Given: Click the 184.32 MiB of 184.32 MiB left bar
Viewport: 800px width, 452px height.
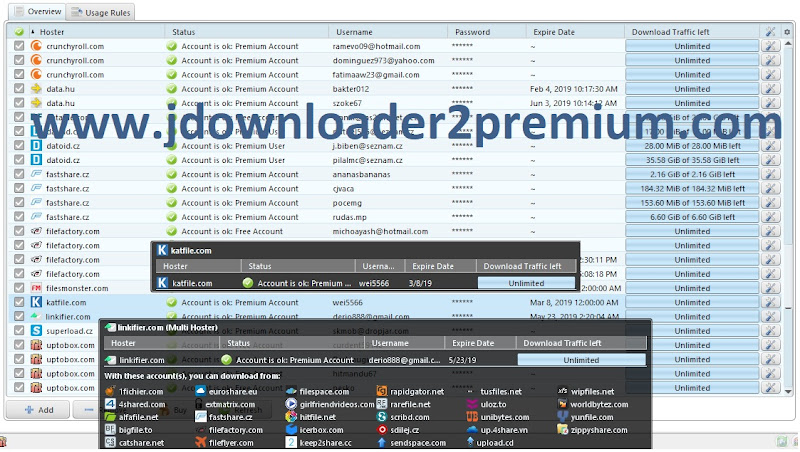Looking at the screenshot, I should pyautogui.click(x=692, y=188).
